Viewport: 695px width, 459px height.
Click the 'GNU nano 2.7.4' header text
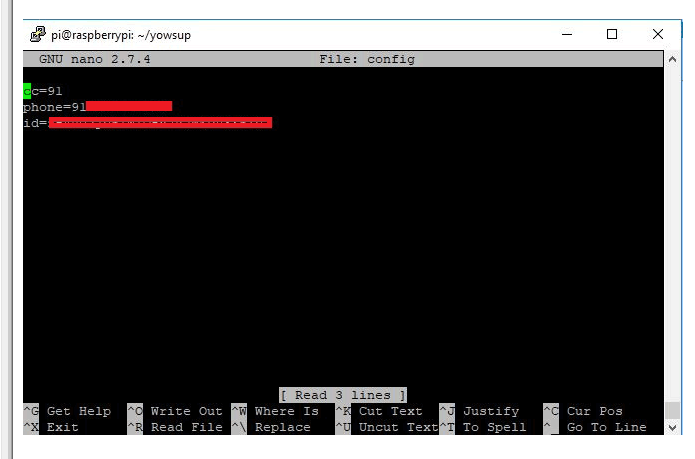pyautogui.click(x=95, y=59)
